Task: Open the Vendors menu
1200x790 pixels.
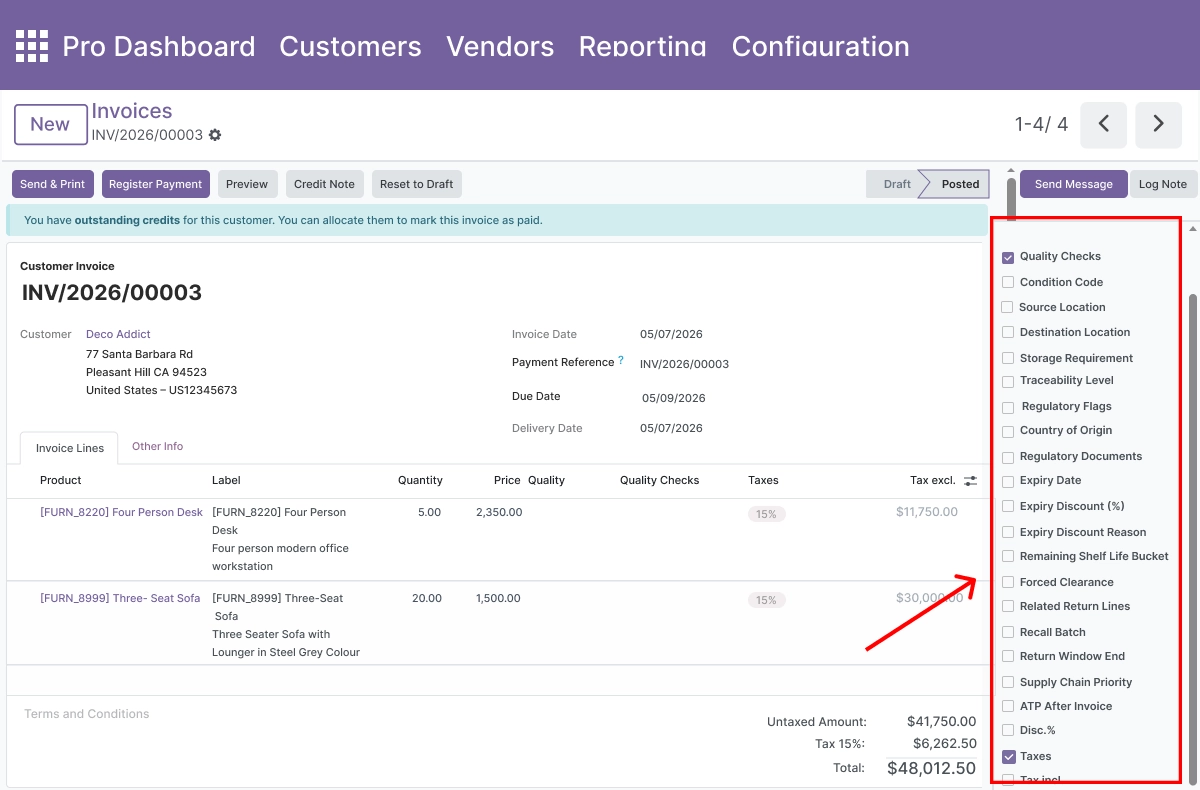Action: coord(500,46)
